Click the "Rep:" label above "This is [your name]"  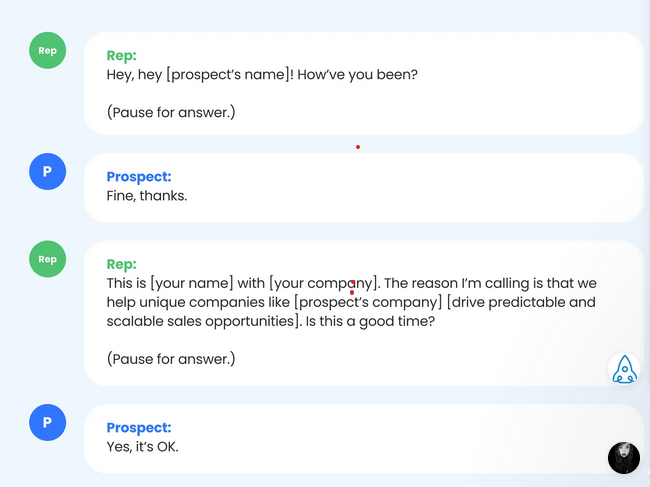121,265
